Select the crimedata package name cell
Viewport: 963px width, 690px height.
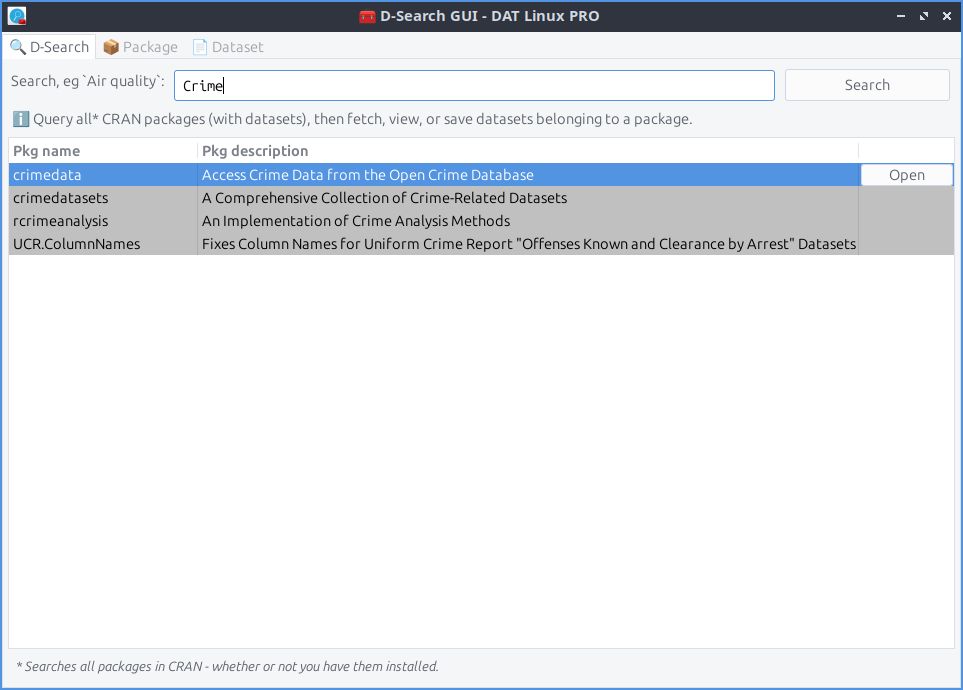47,175
